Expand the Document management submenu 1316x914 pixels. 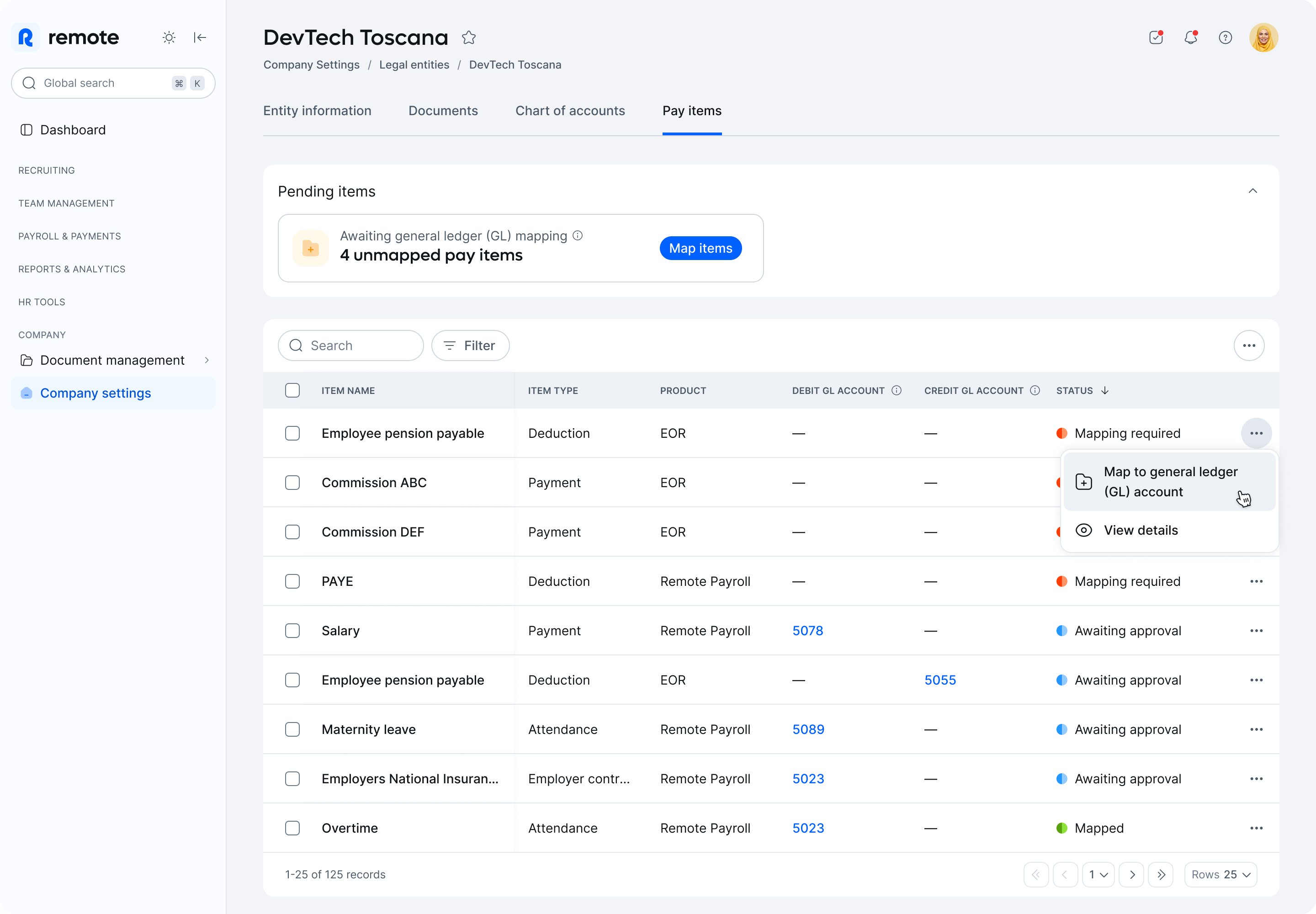click(207, 360)
